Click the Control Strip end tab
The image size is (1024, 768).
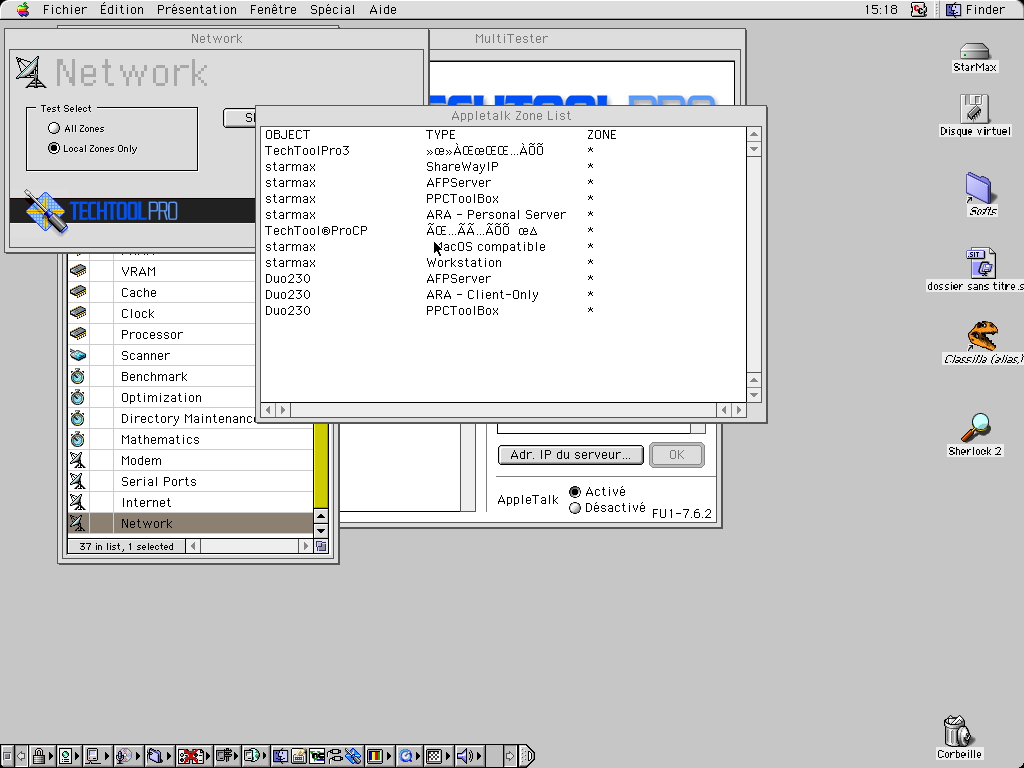click(x=528, y=756)
